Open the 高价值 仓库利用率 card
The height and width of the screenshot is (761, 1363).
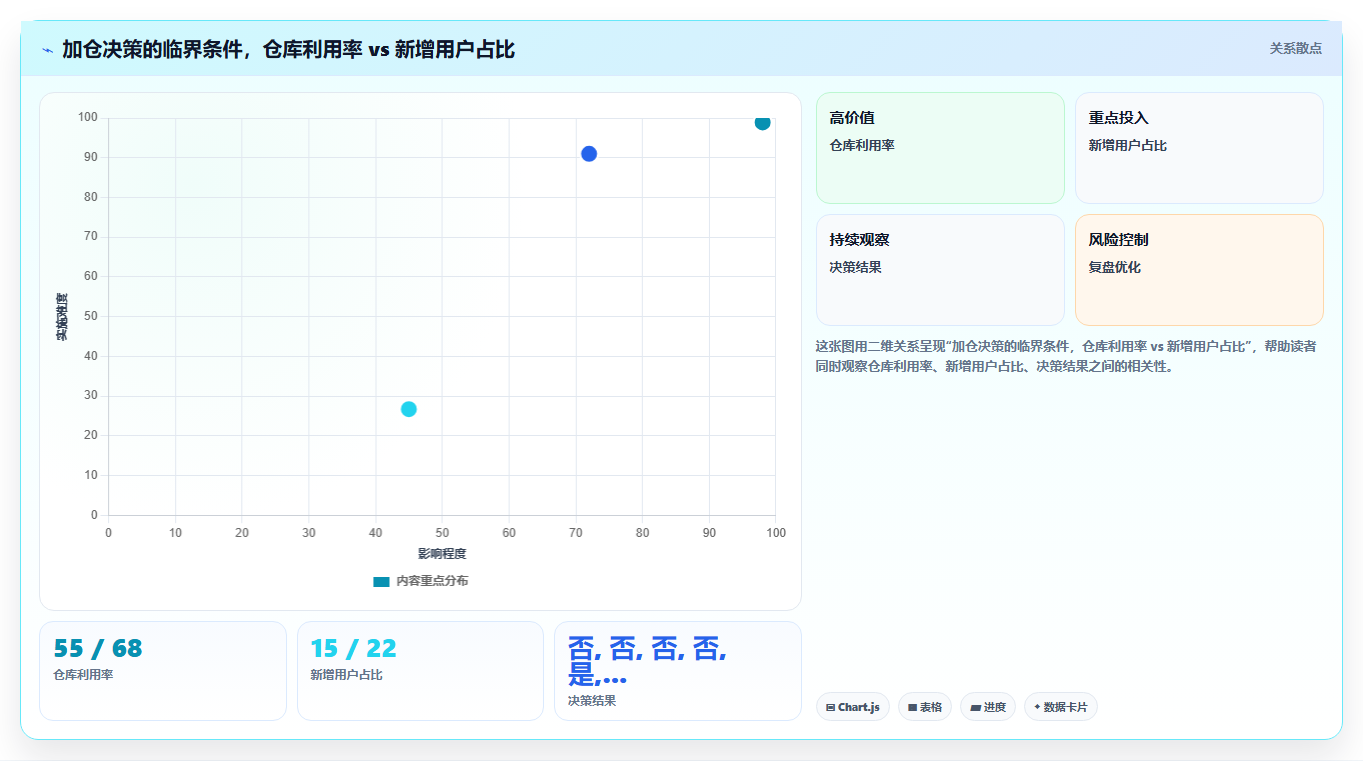[x=940, y=148]
